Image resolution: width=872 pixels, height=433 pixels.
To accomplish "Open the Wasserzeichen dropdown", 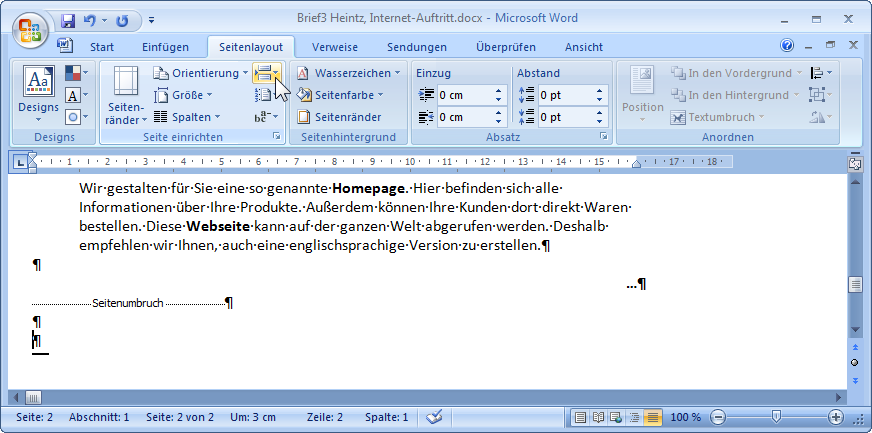I will click(348, 73).
